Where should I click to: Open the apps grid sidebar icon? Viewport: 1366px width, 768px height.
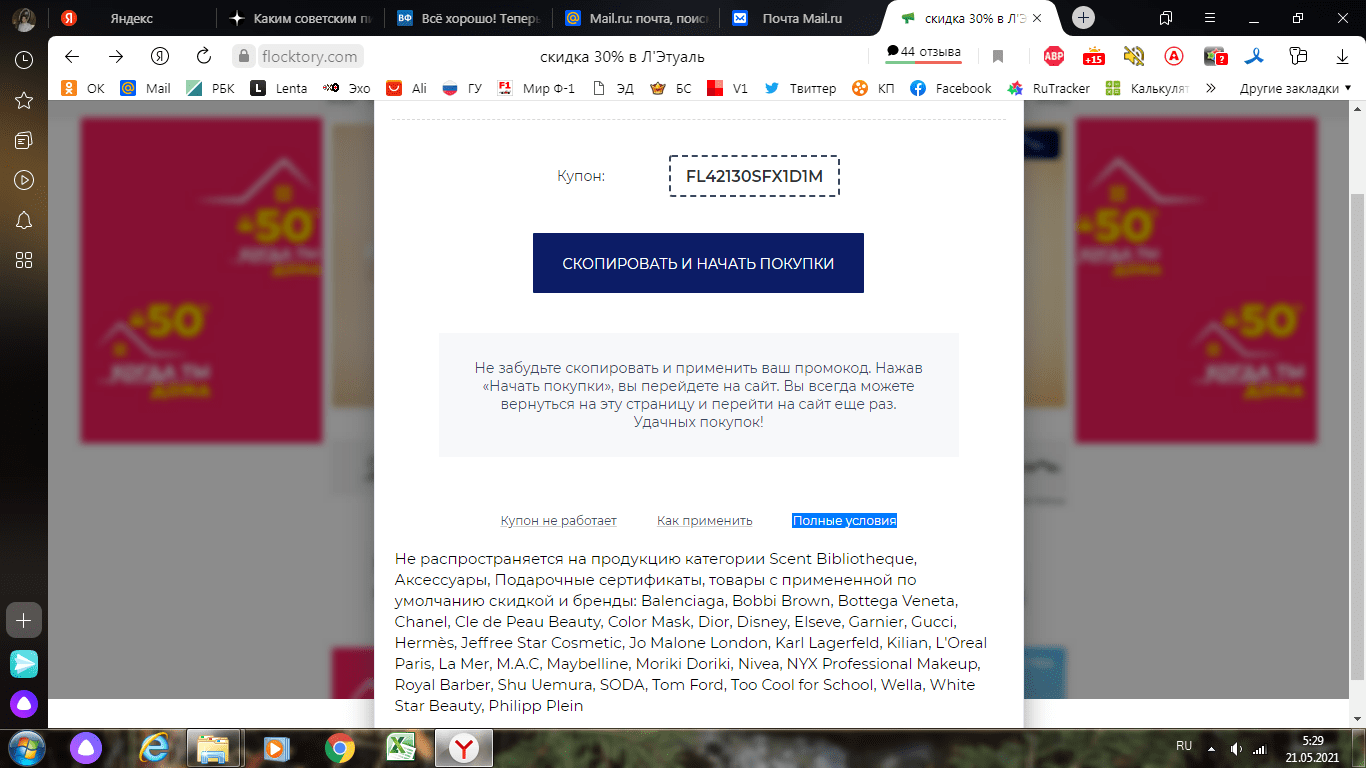pyautogui.click(x=24, y=260)
